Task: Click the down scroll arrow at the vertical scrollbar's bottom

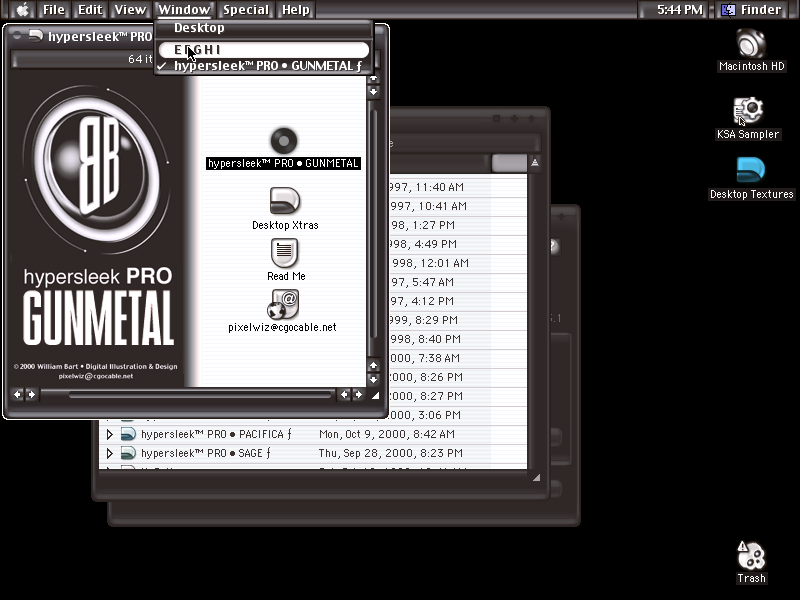Action: [373, 379]
